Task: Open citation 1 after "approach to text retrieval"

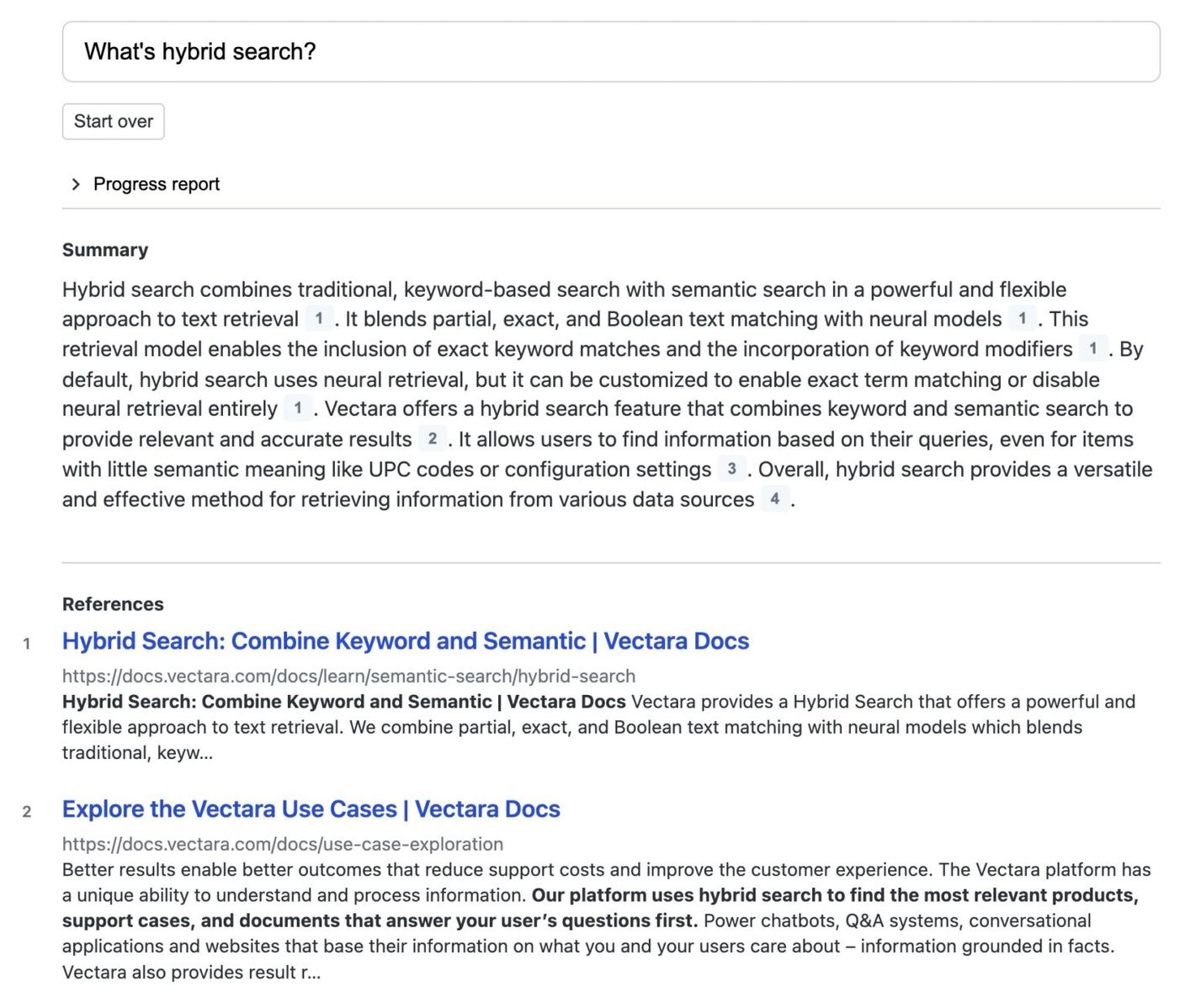Action: tap(318, 319)
